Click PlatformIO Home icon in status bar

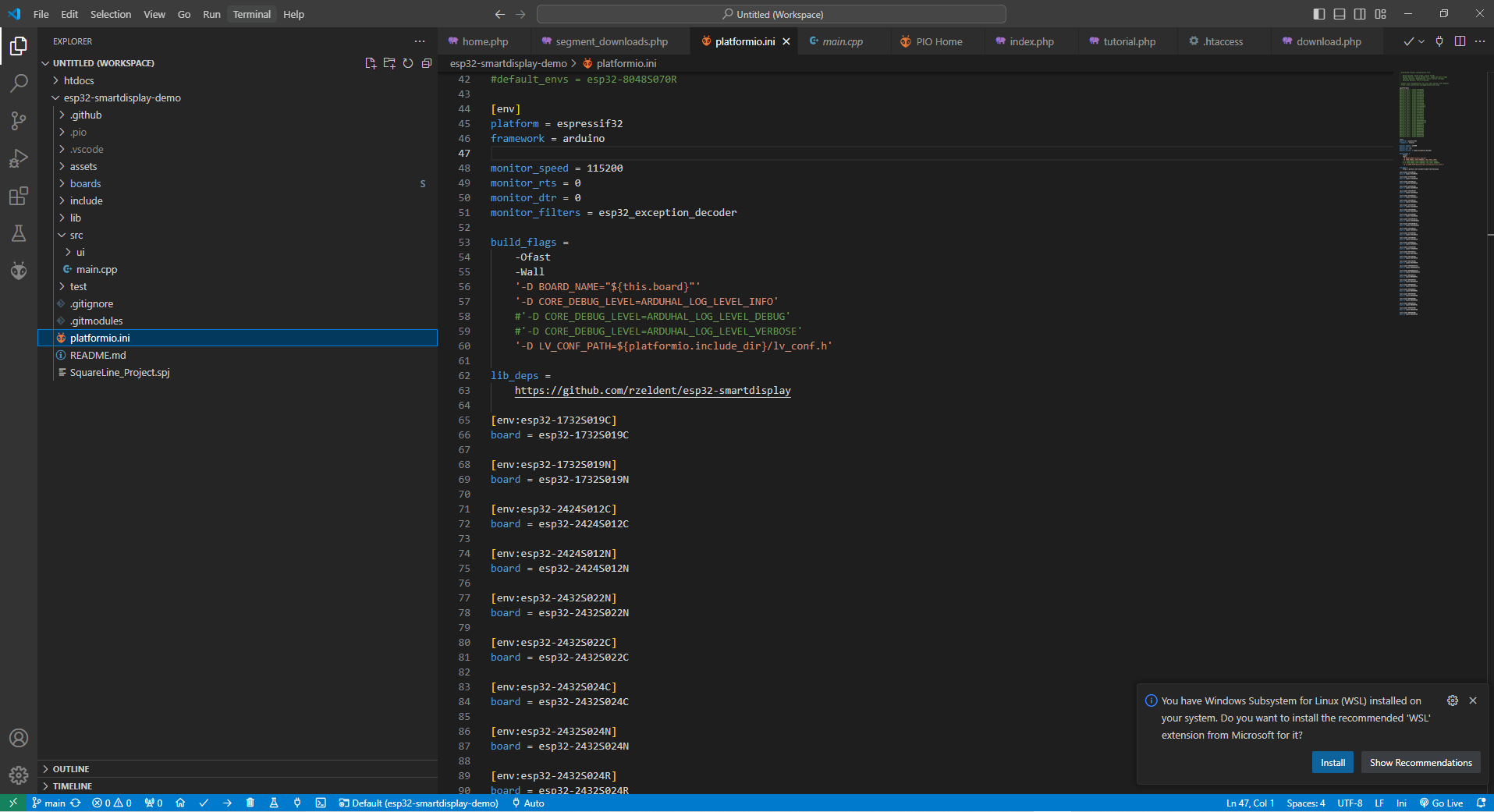point(180,803)
